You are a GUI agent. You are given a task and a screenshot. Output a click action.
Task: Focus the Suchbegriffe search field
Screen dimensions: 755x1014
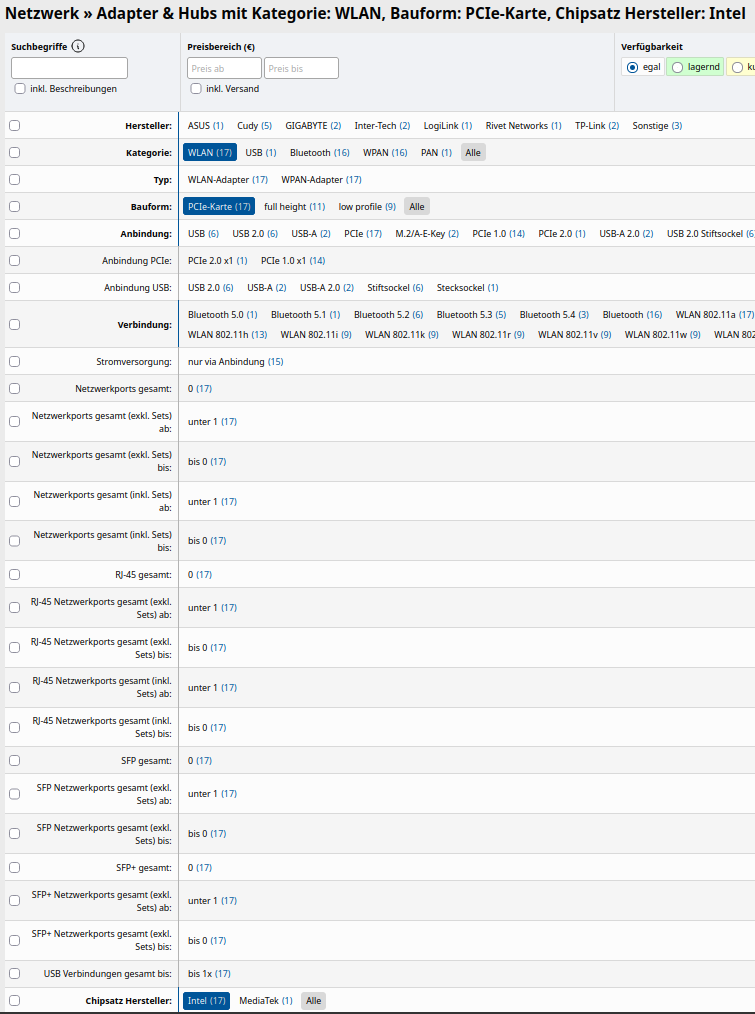[x=69, y=68]
